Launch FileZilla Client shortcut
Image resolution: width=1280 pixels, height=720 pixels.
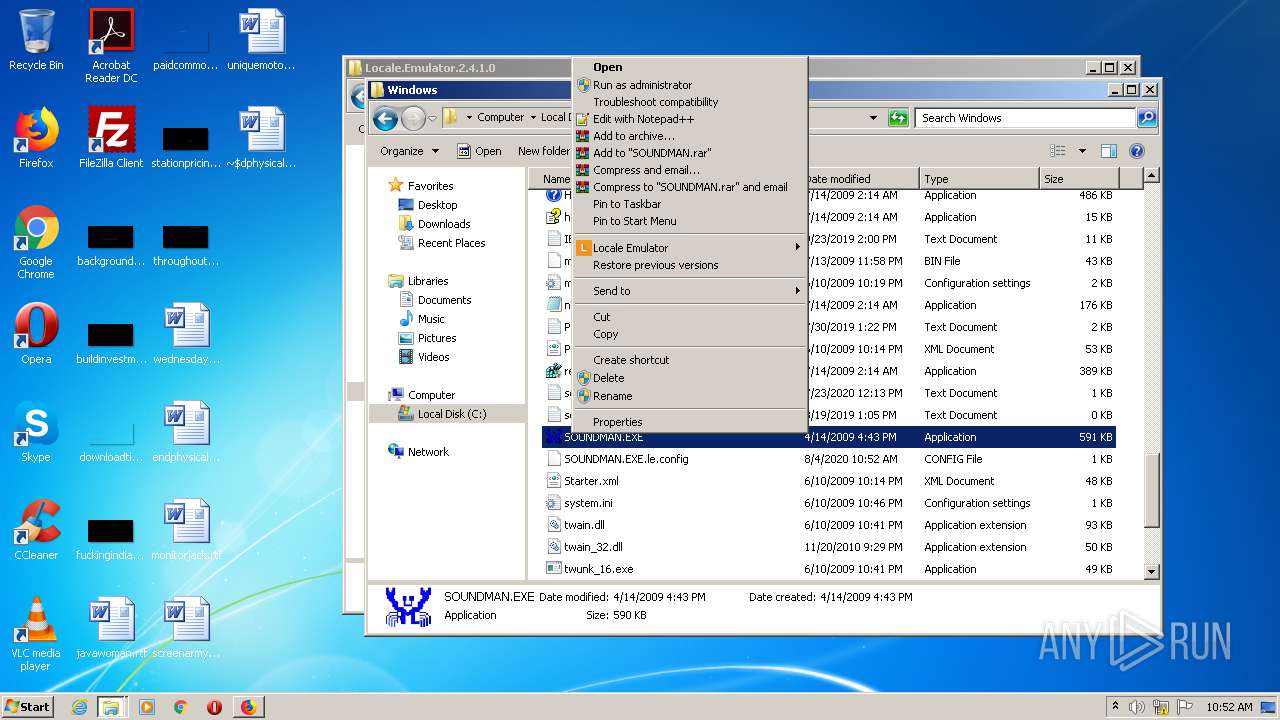click(111, 138)
